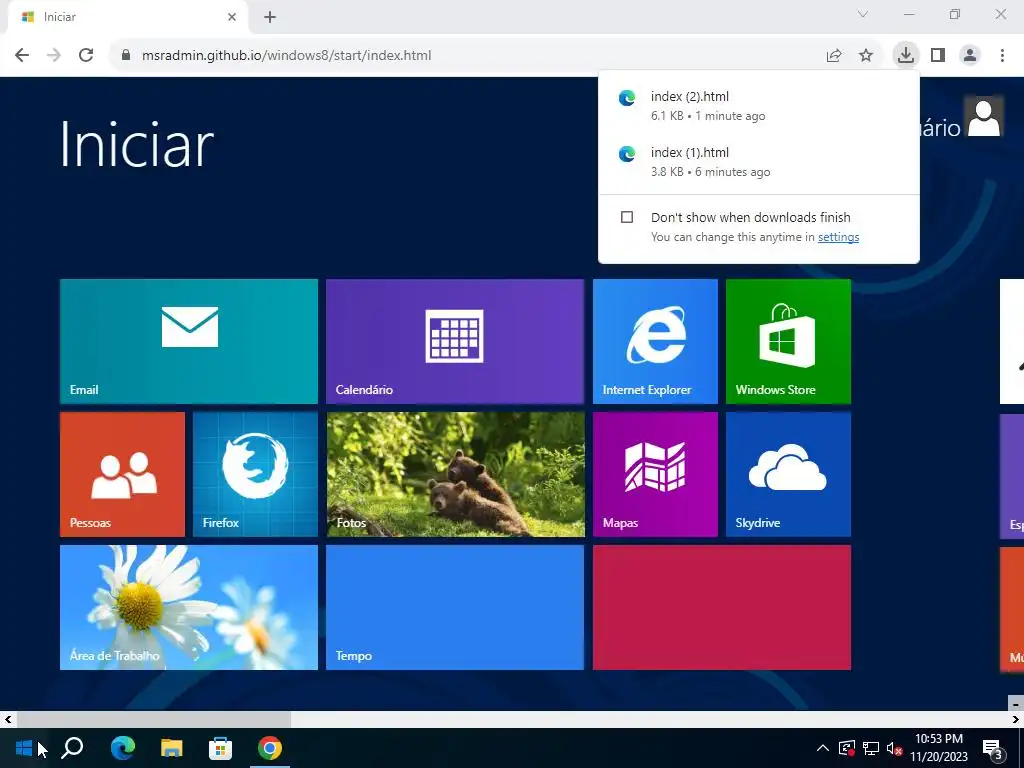Viewport: 1024px width, 768px height.
Task: Close the Iniciar tab
Action: pos(232,17)
